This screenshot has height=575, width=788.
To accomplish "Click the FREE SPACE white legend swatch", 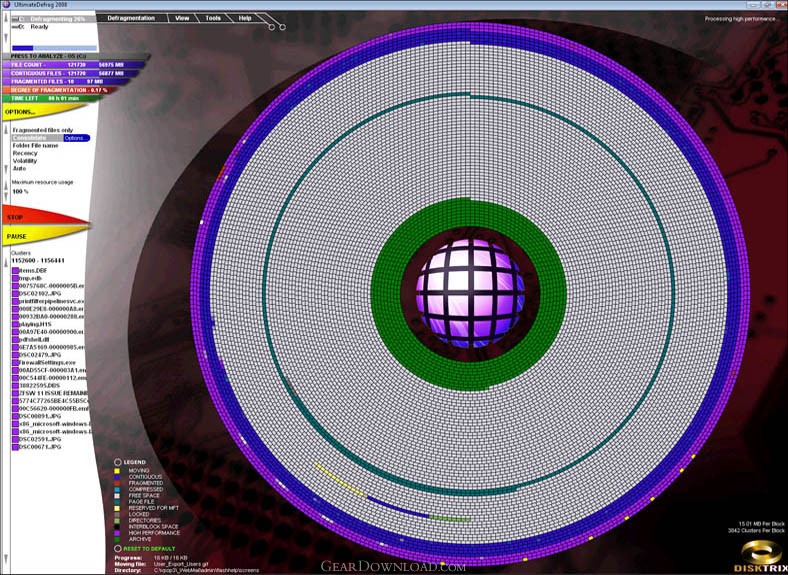I will pyautogui.click(x=117, y=496).
